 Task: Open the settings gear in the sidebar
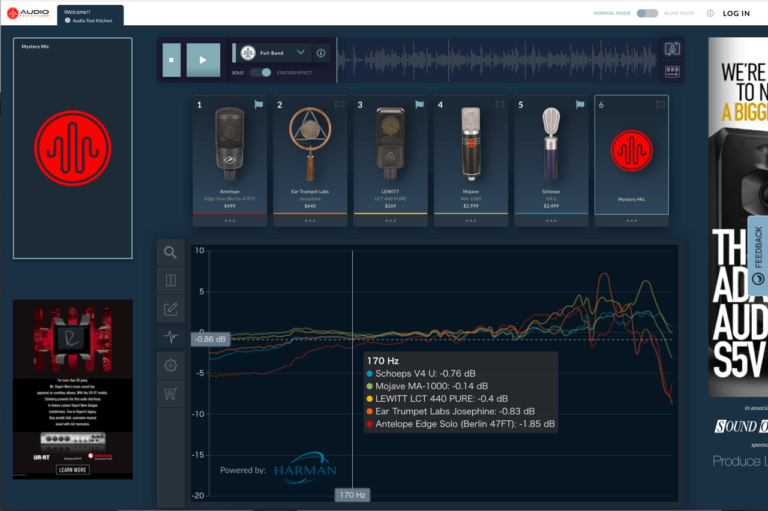(x=170, y=365)
